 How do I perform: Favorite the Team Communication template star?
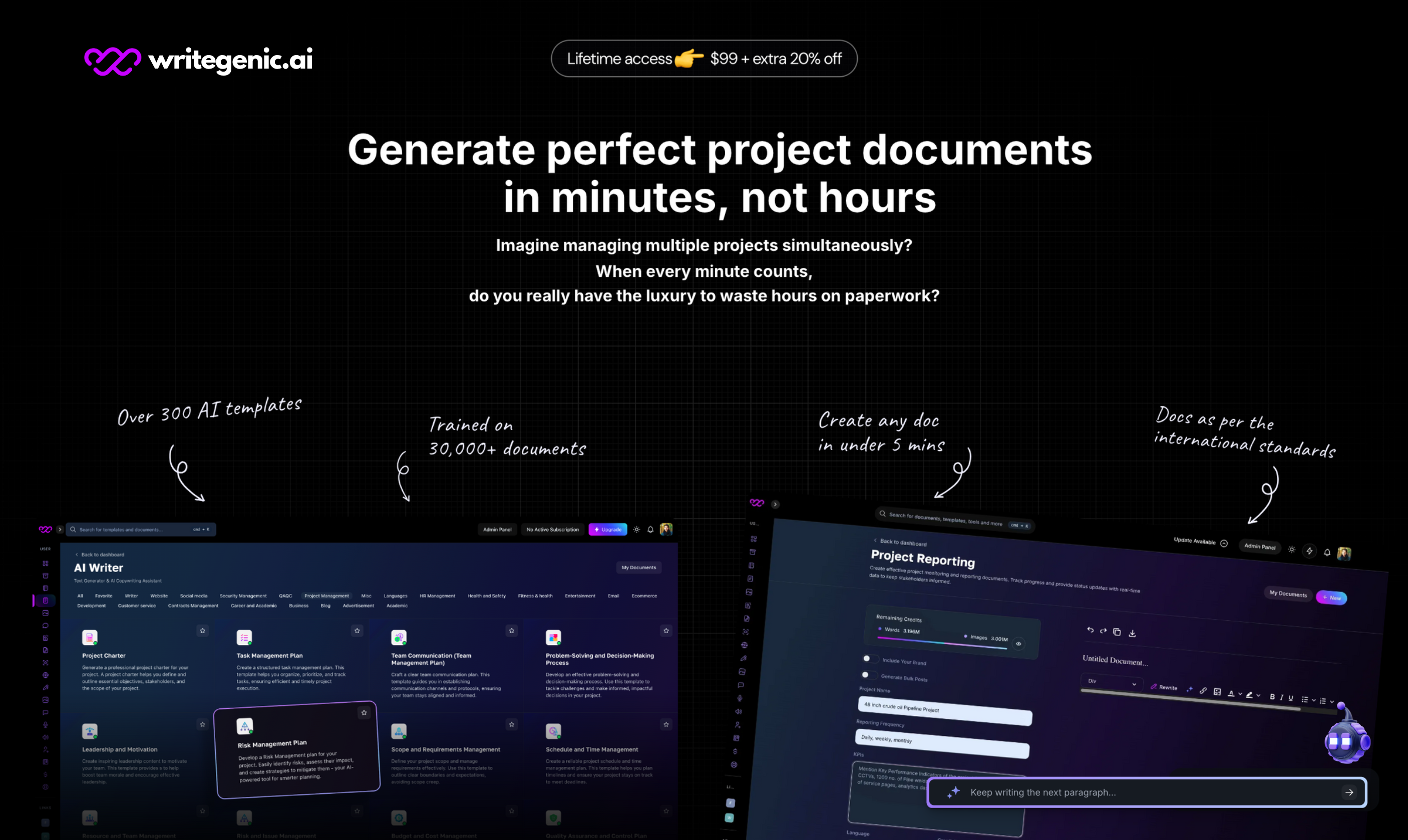click(x=512, y=631)
